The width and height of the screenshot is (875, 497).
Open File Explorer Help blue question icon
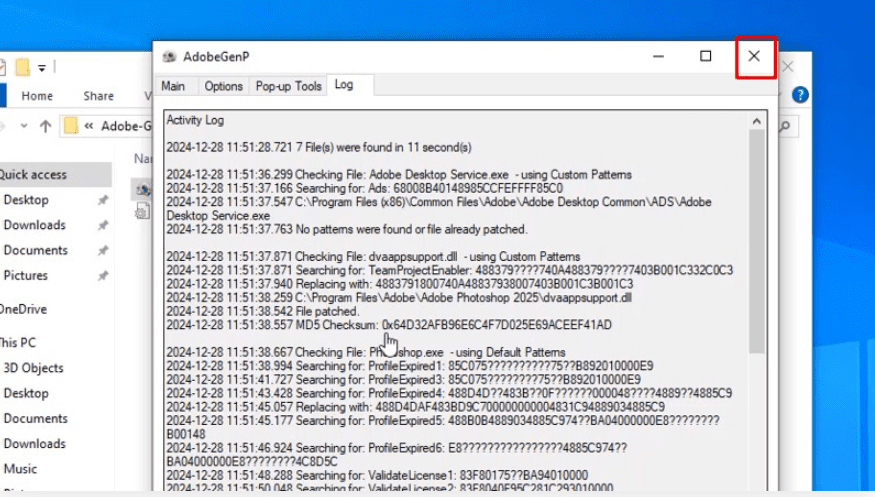coord(800,95)
